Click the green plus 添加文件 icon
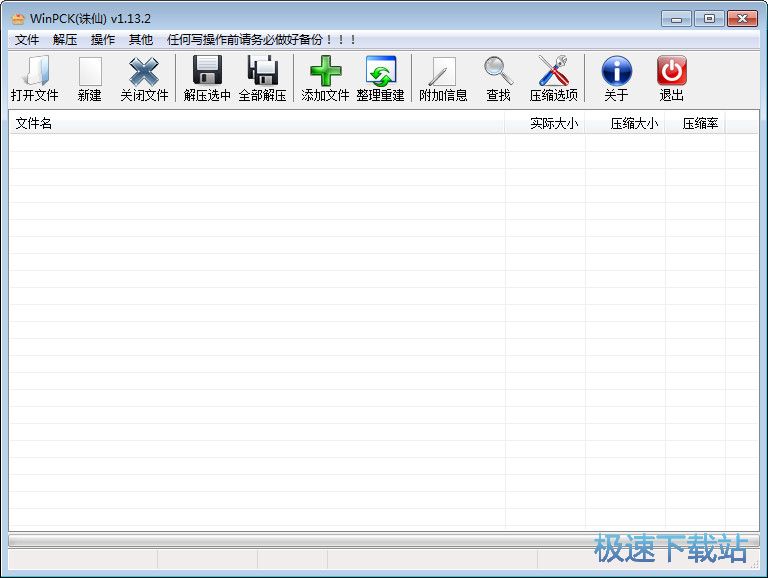The width and height of the screenshot is (768, 578). click(325, 72)
